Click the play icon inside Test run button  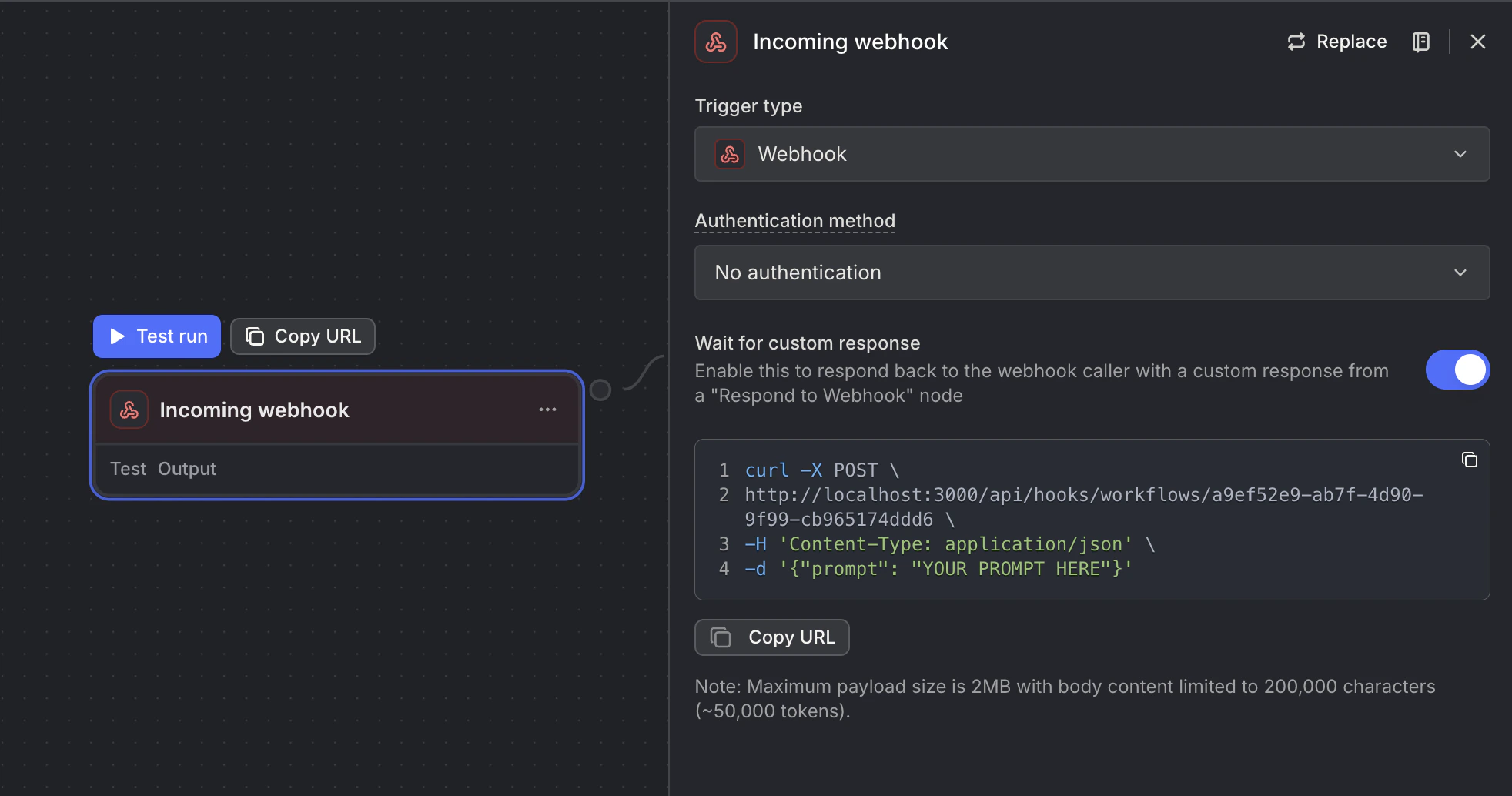(116, 336)
